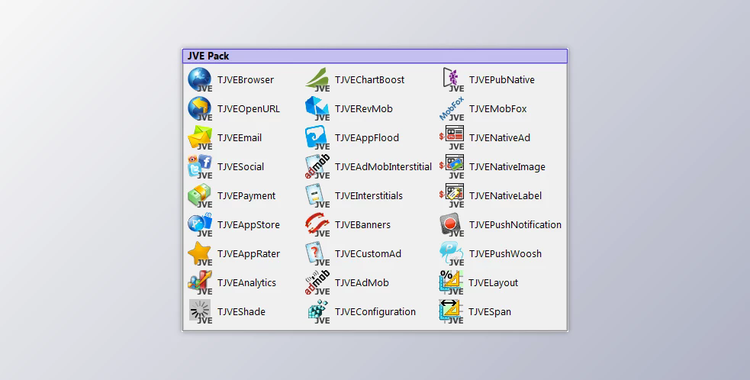
Task: Select the TJVENativeAd label text
Action: (499, 138)
